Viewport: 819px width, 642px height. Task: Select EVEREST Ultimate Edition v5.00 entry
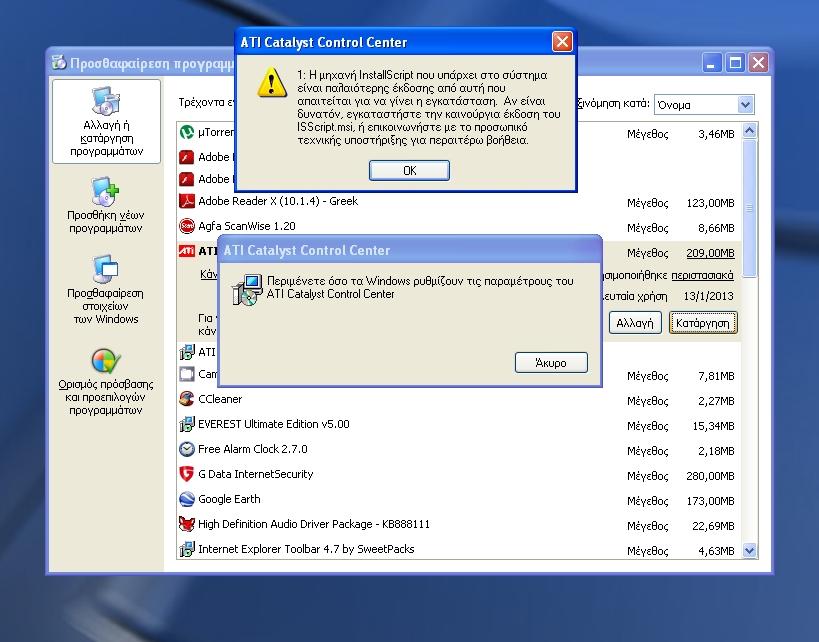point(274,424)
